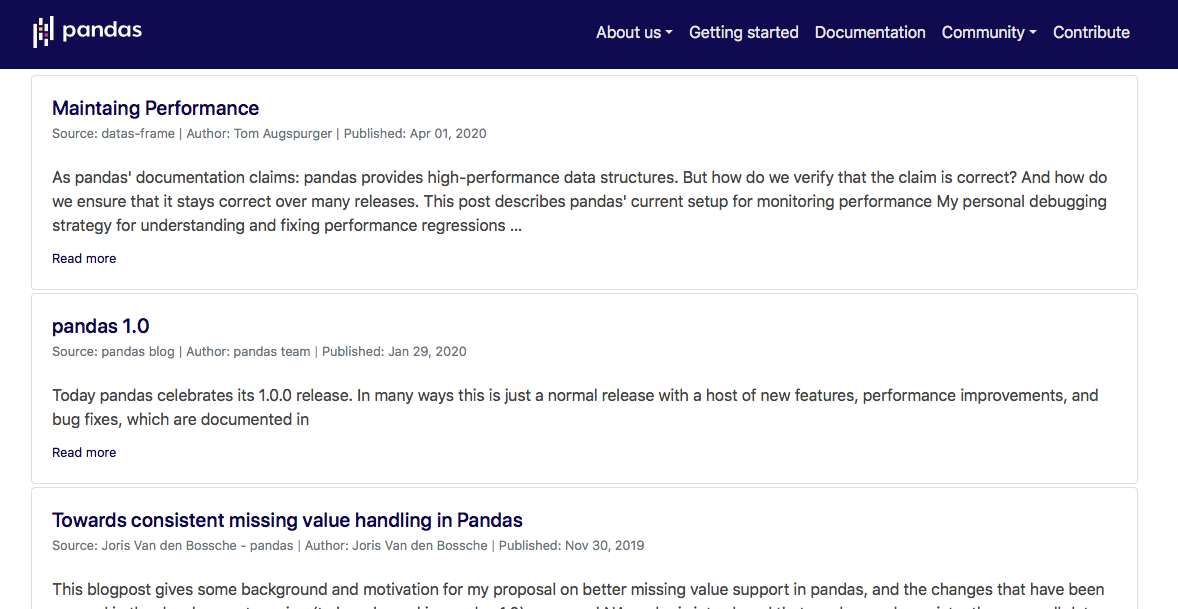The image size is (1178, 609).
Task: Click the Tom Augspurger author metadata line
Action: pyautogui.click(x=269, y=134)
